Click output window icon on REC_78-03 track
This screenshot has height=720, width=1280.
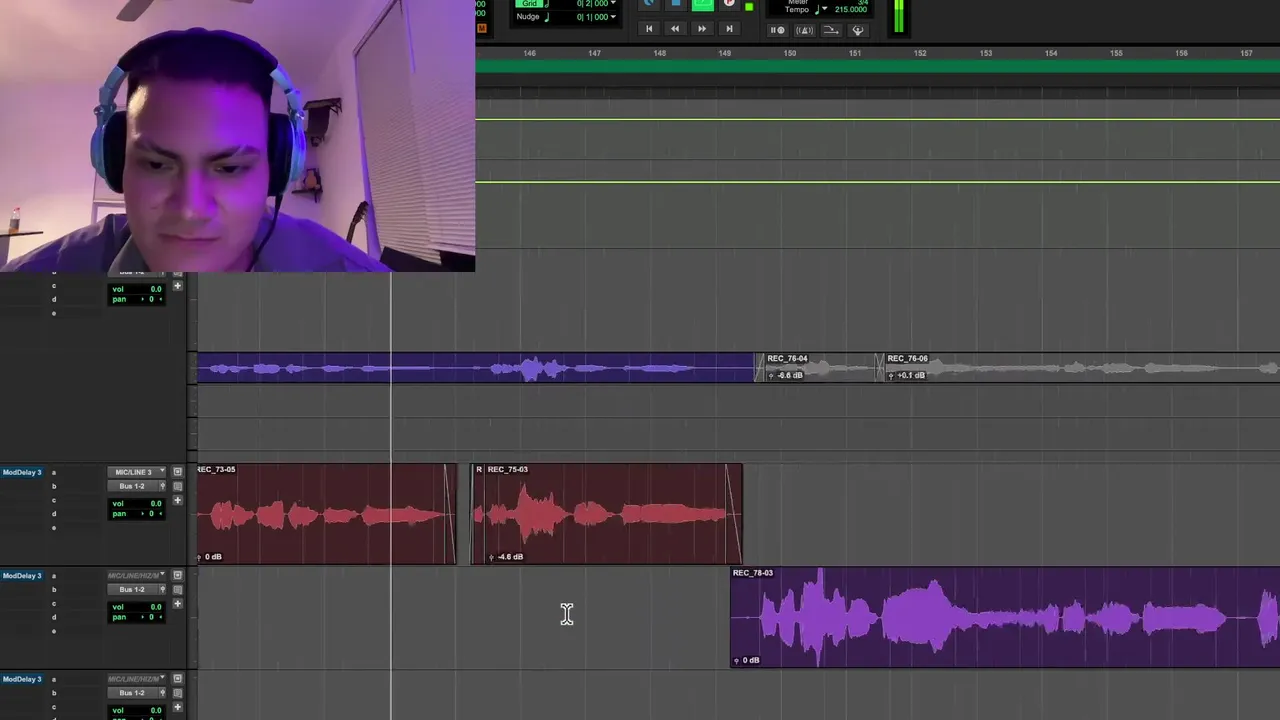[178, 576]
